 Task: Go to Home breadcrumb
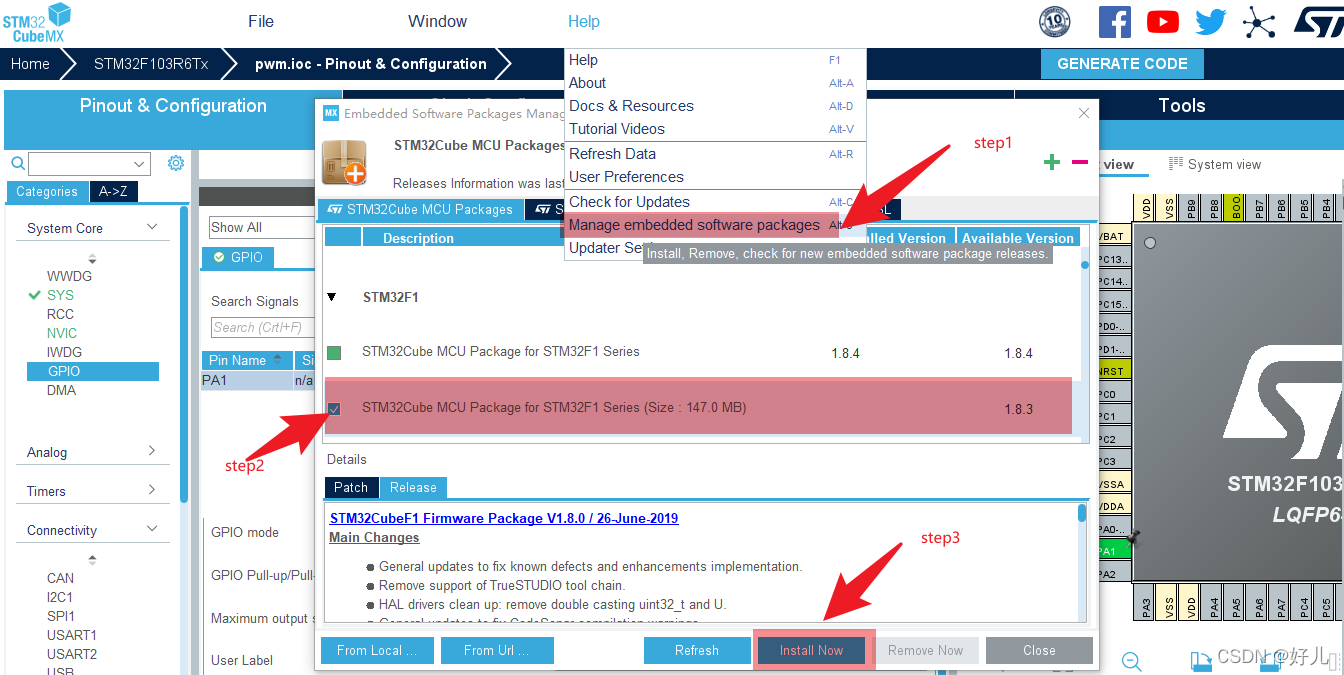(30, 64)
